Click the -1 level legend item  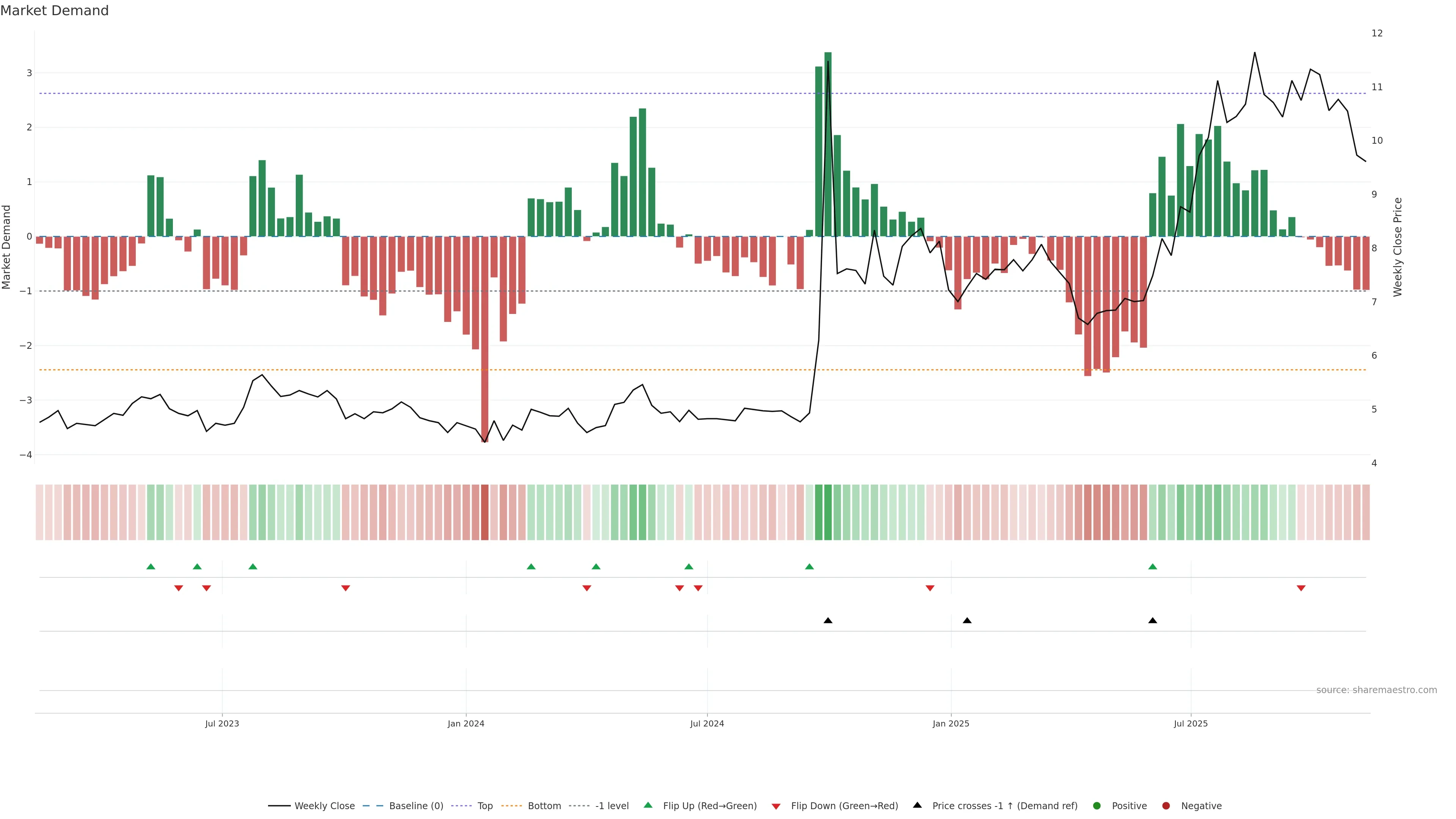[612, 806]
